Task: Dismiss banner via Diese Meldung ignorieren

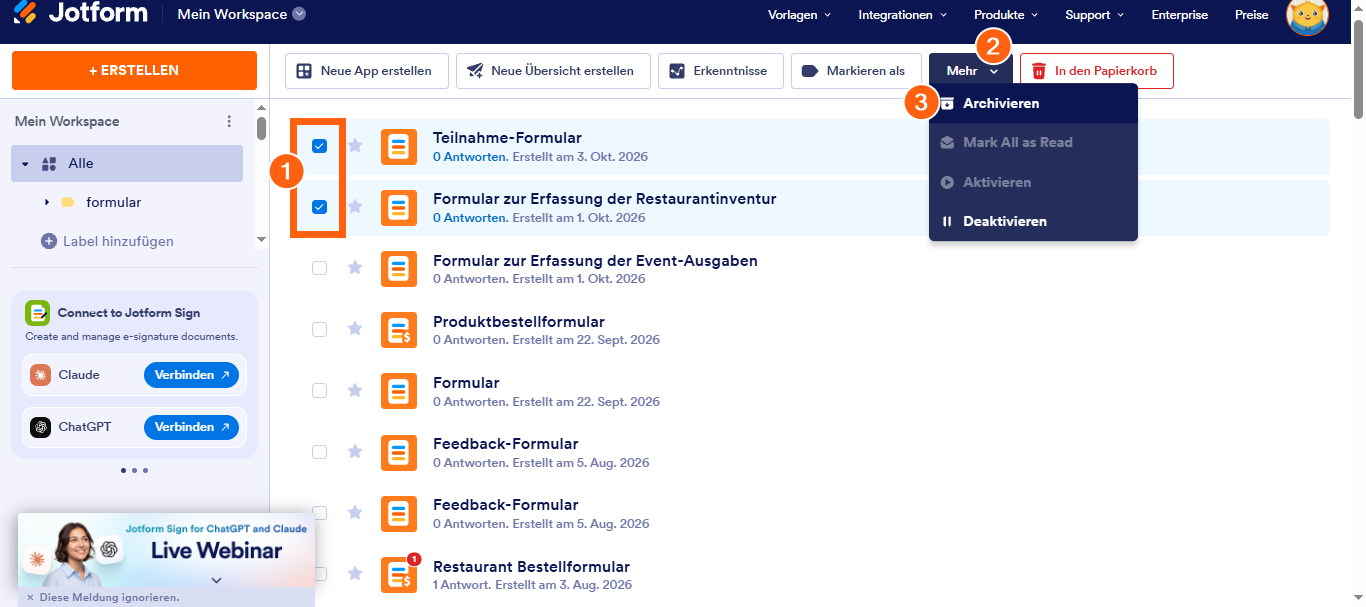Action: pyautogui.click(x=103, y=597)
